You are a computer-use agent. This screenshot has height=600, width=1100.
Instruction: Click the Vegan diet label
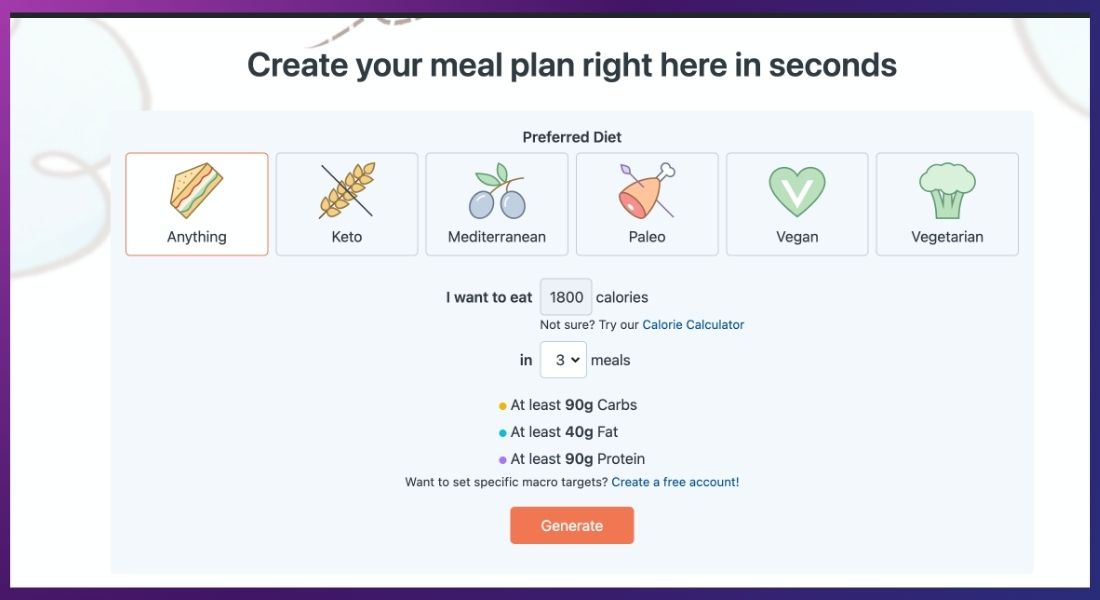coord(797,237)
